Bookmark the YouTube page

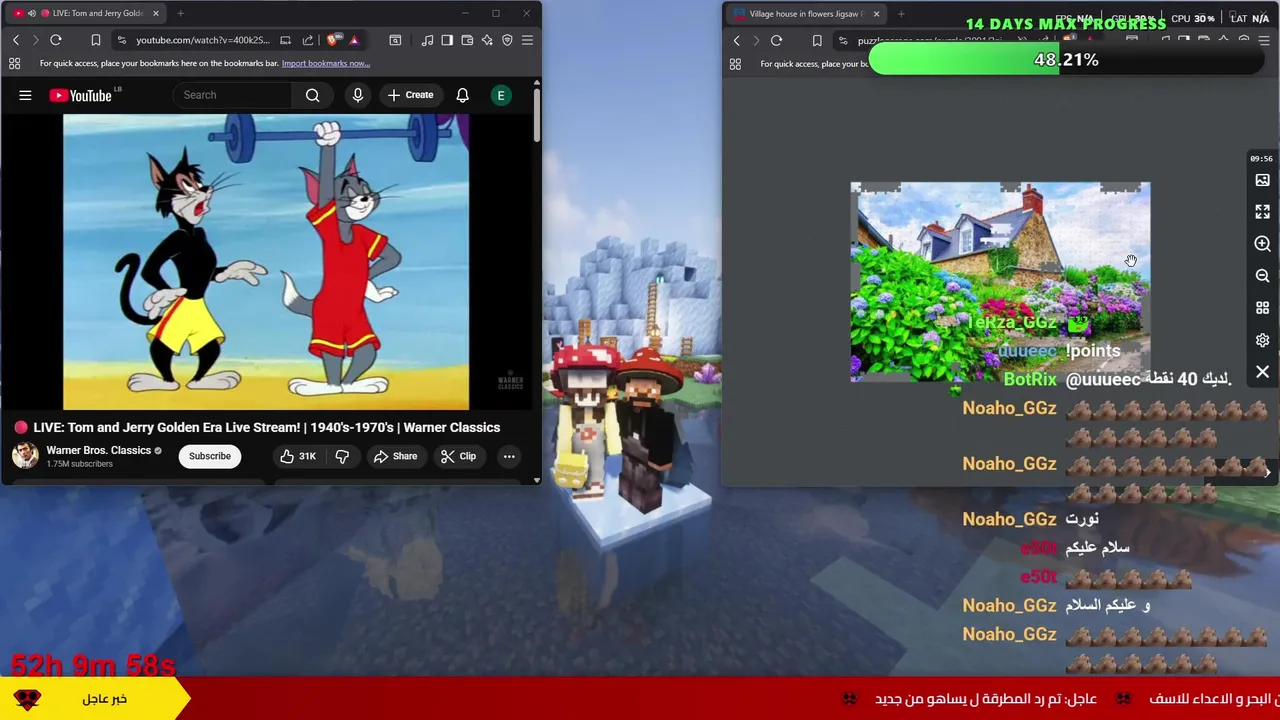96,40
